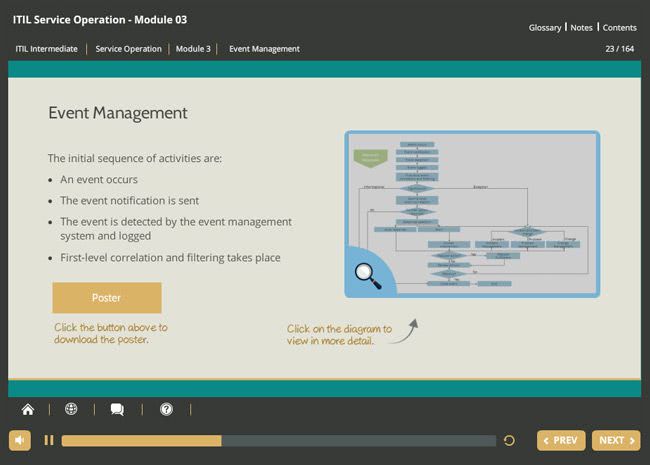The width and height of the screenshot is (650, 465).
Task: Click the bullet 'An event occurs'
Action: point(99,179)
